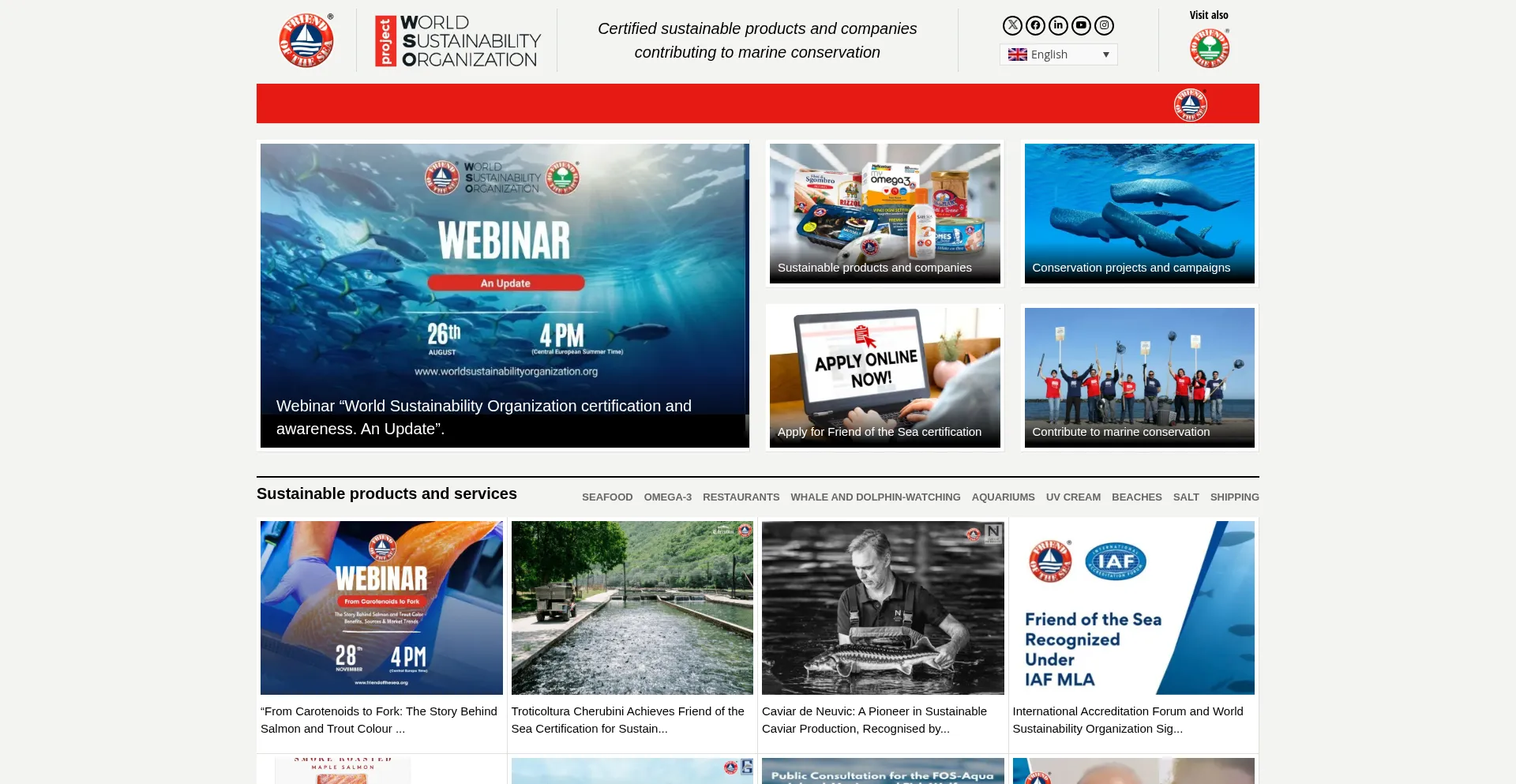This screenshot has height=784, width=1516.
Task: Open the SALT category
Action: 1186,497
